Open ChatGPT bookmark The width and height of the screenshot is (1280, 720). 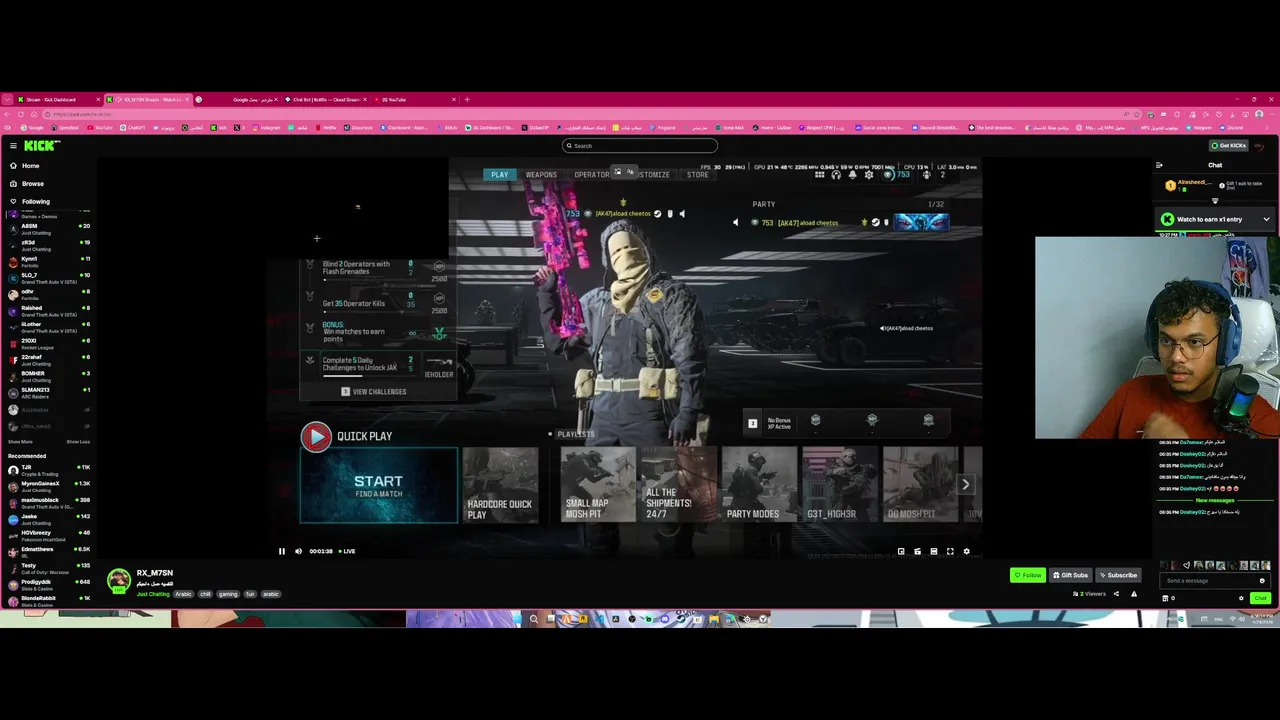pos(132,128)
